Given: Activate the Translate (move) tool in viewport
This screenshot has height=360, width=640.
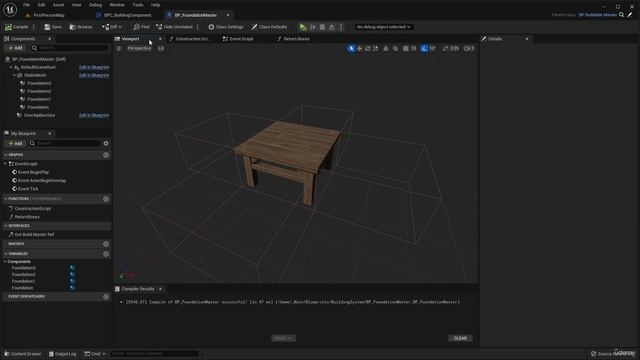Looking at the screenshot, I should pos(360,49).
